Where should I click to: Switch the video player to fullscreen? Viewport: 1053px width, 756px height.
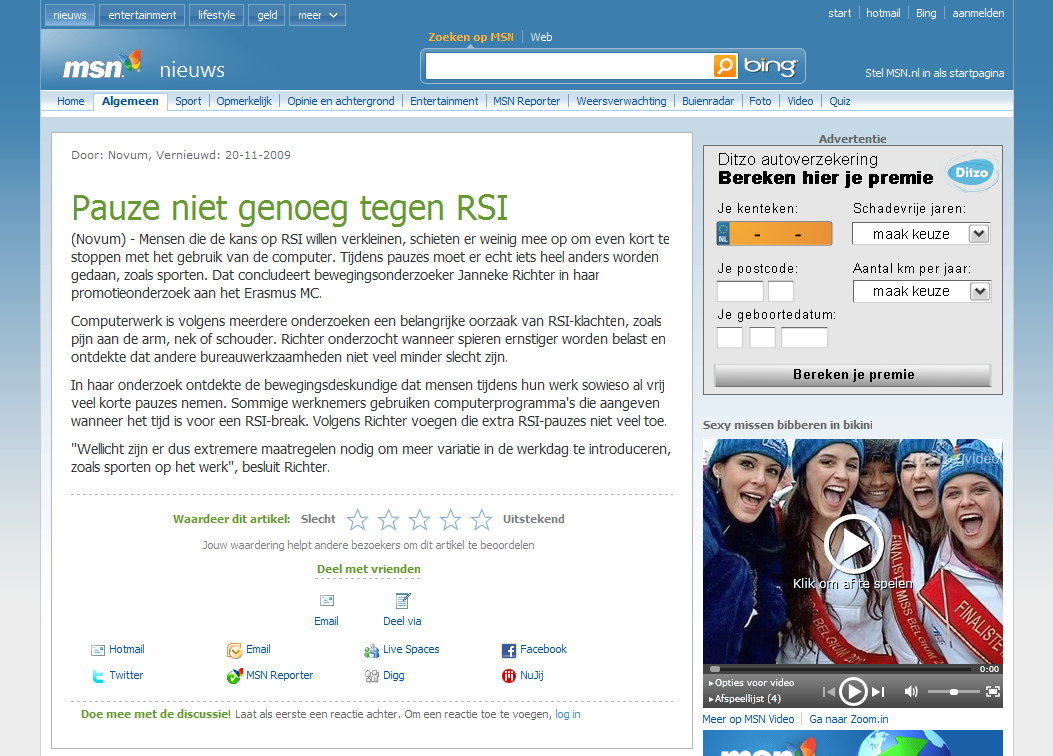coord(992,691)
